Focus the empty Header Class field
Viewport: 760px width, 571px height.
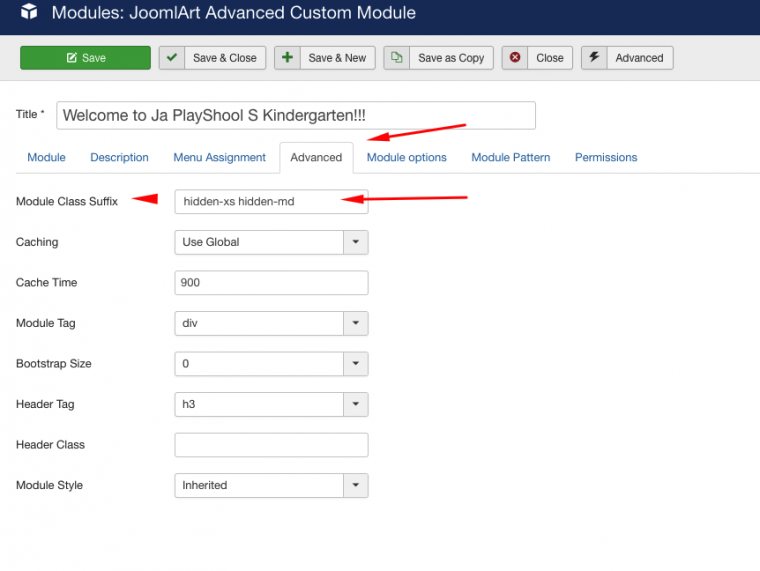click(x=271, y=445)
